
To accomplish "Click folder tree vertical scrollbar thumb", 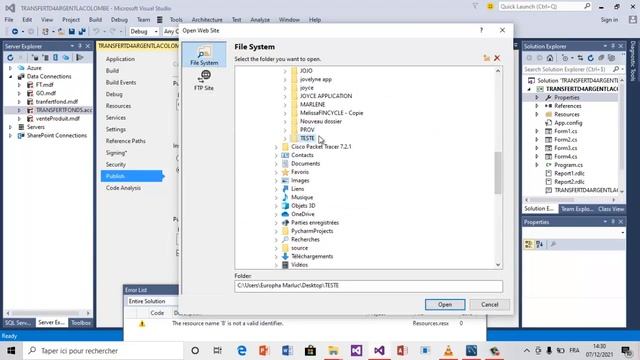I will click(x=498, y=172).
